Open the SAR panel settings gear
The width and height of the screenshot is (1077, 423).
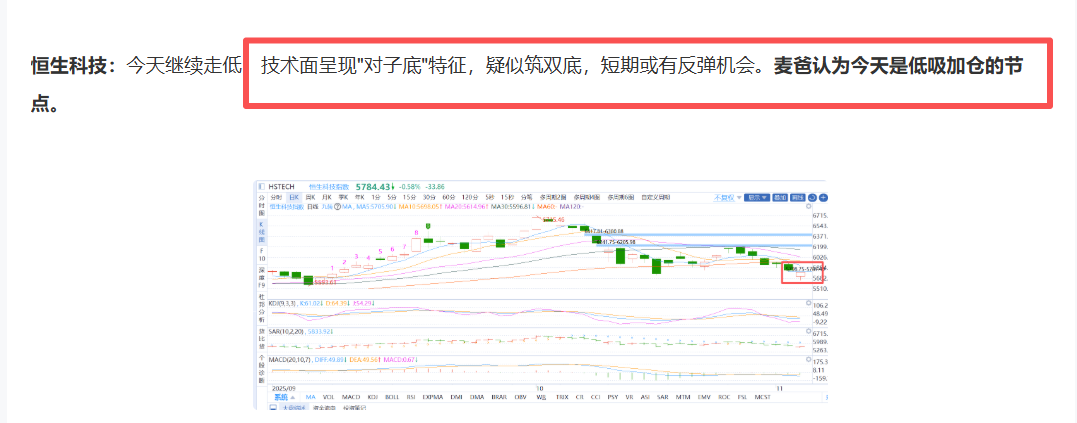coord(808,331)
